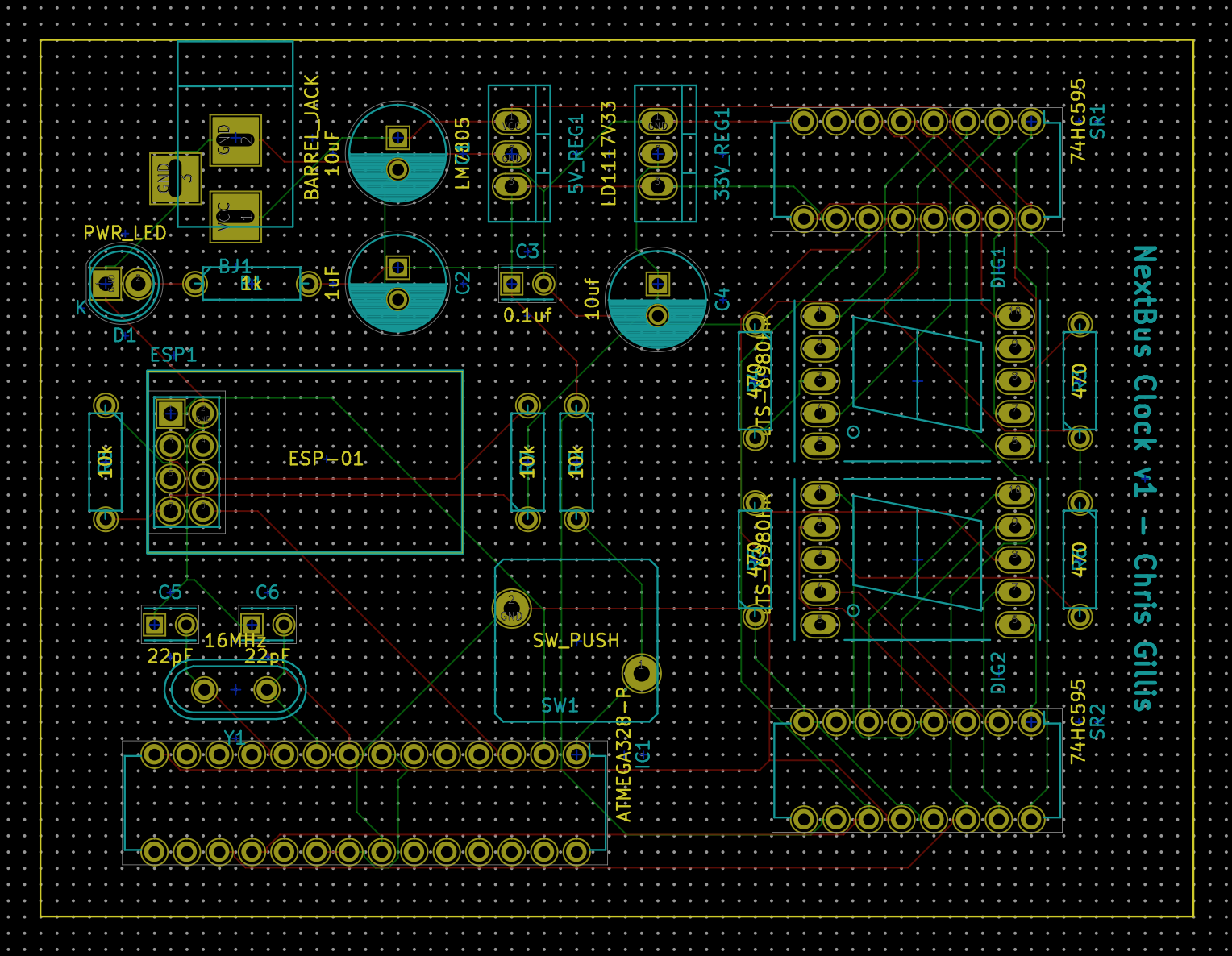Click the C5 capacitor label
1232x956 pixels.
coord(170,592)
